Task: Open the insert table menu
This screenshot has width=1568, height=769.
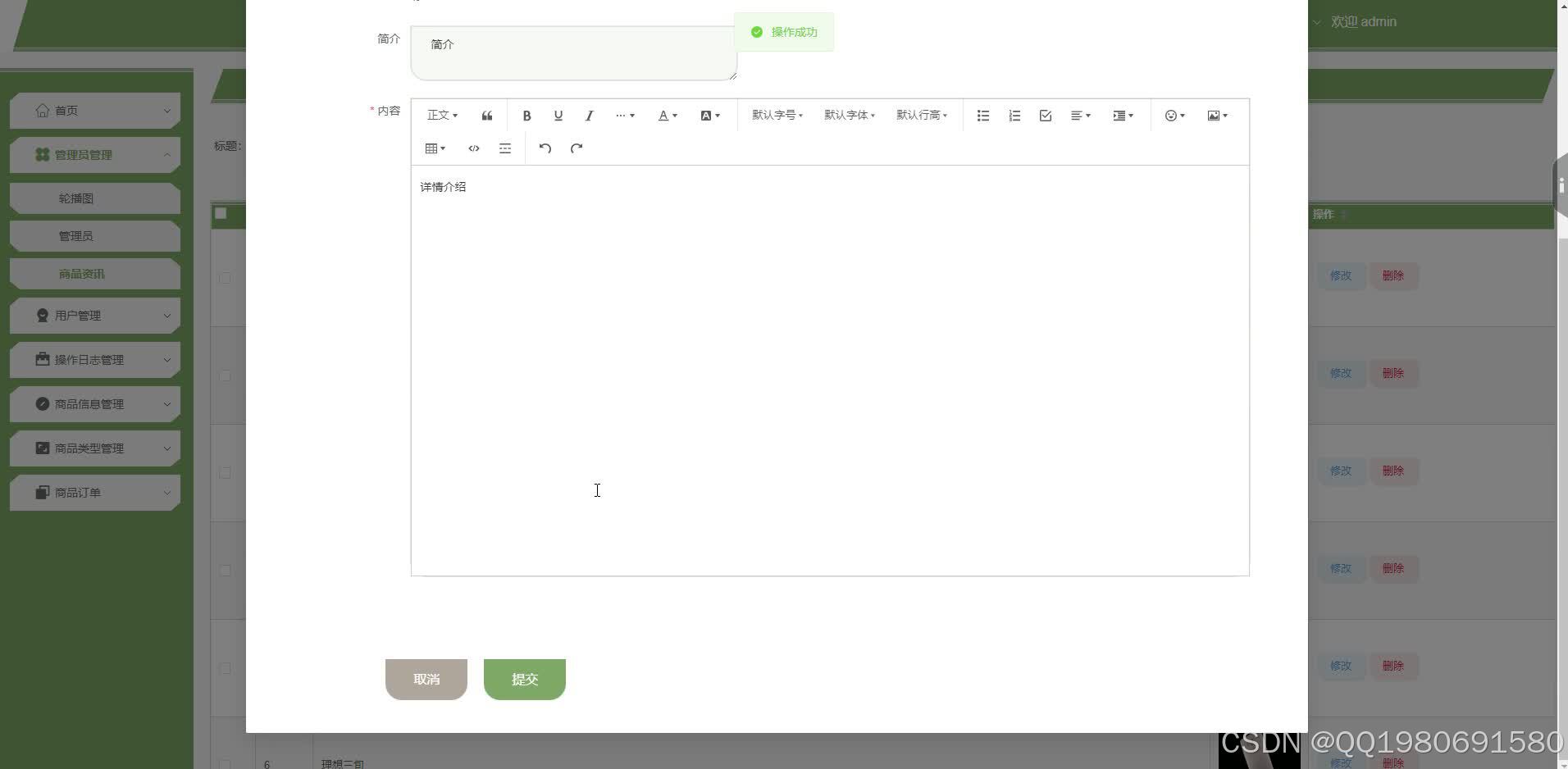Action: pos(435,148)
